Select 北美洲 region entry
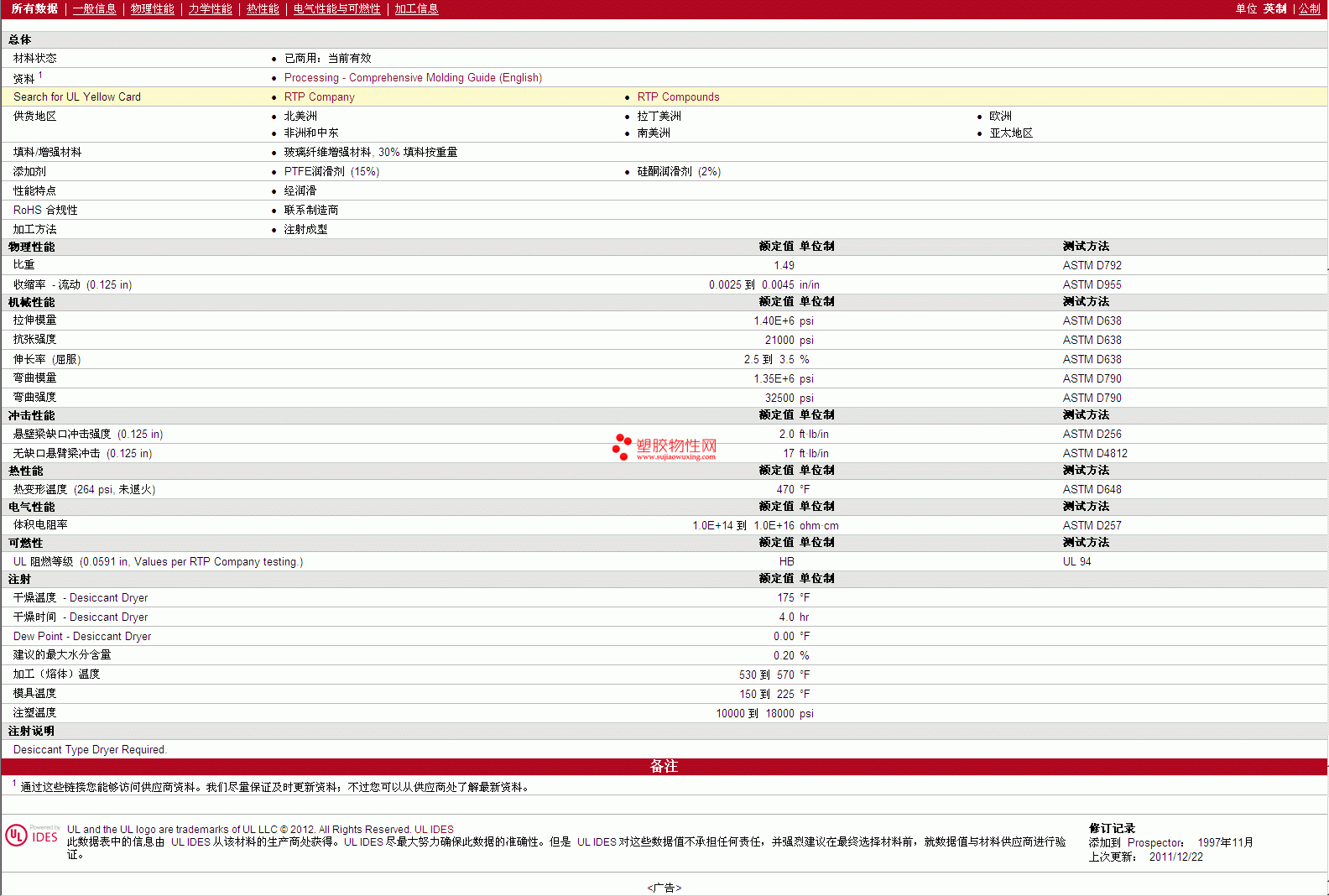Image resolution: width=1329 pixels, height=896 pixels. (300, 116)
